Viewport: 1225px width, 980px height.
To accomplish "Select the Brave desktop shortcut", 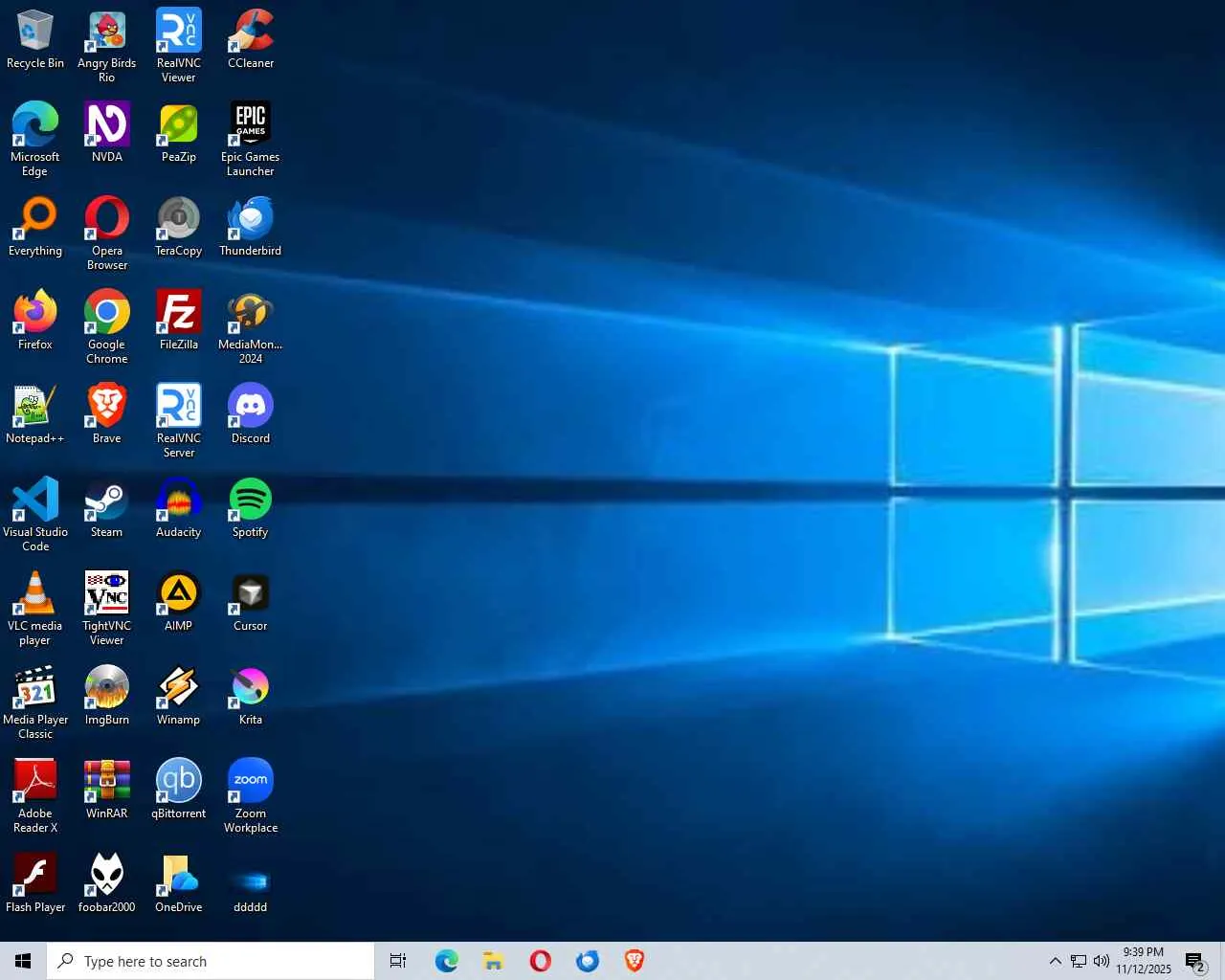I will tap(107, 413).
